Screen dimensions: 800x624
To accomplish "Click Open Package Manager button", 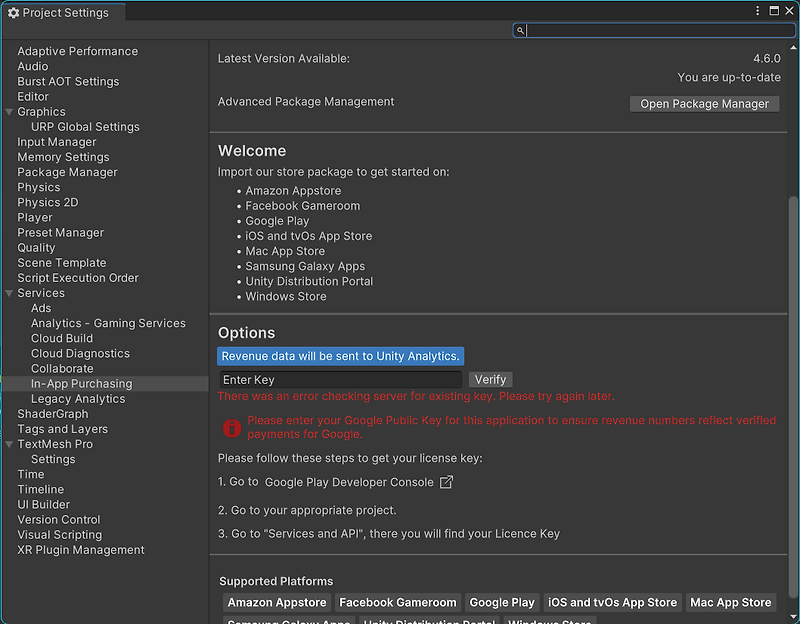I will 704,104.
